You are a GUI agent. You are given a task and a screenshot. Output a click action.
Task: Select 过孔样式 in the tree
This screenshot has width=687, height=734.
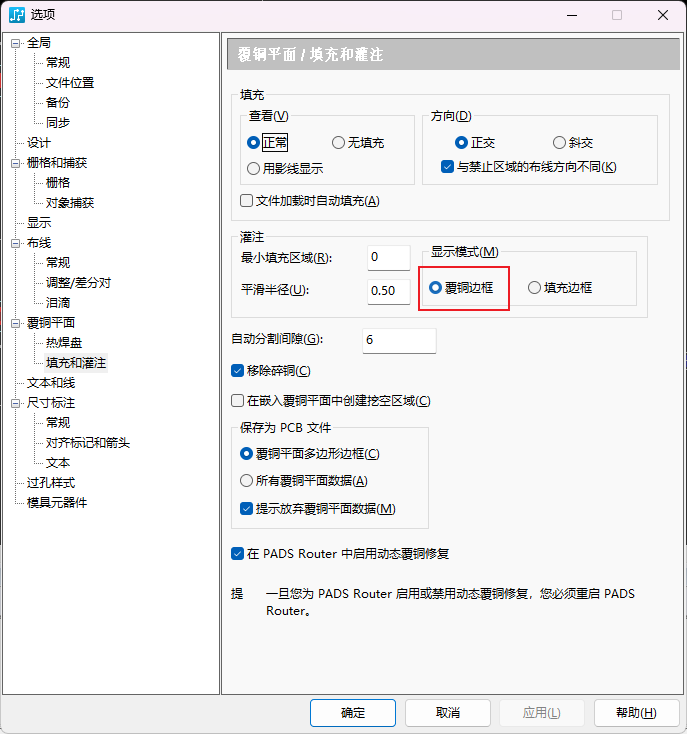[51, 483]
